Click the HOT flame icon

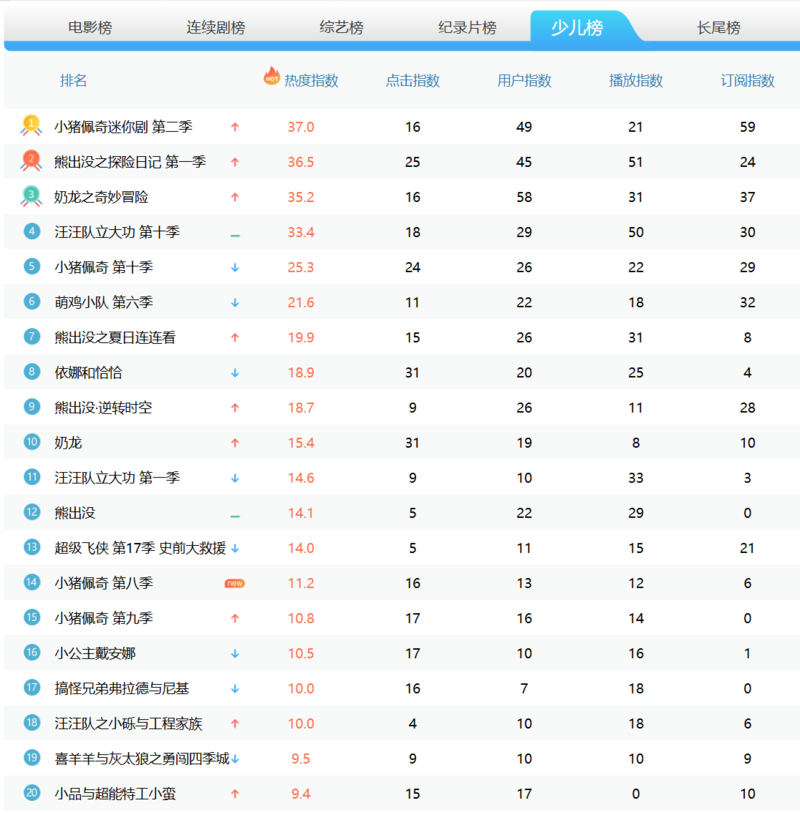pos(272,76)
